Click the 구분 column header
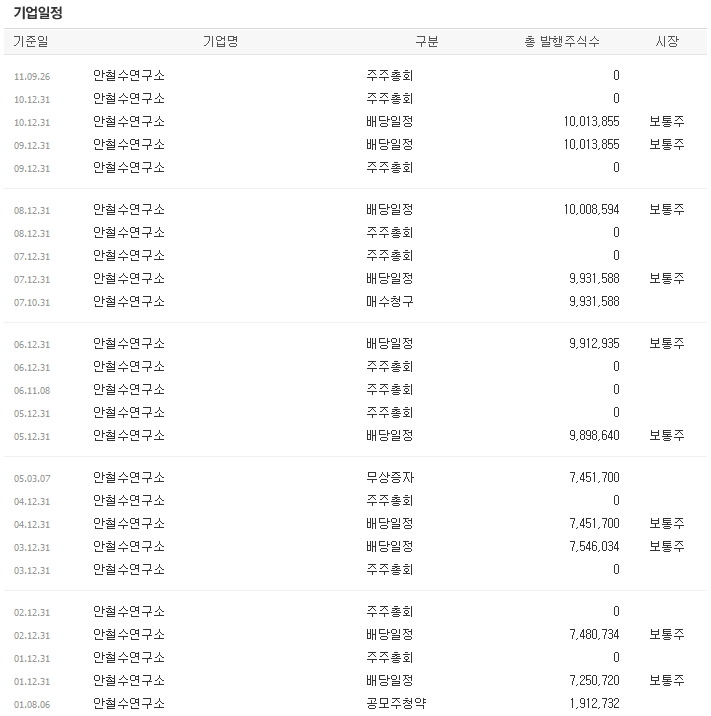This screenshot has height=716, width=711. pyautogui.click(x=427, y=42)
